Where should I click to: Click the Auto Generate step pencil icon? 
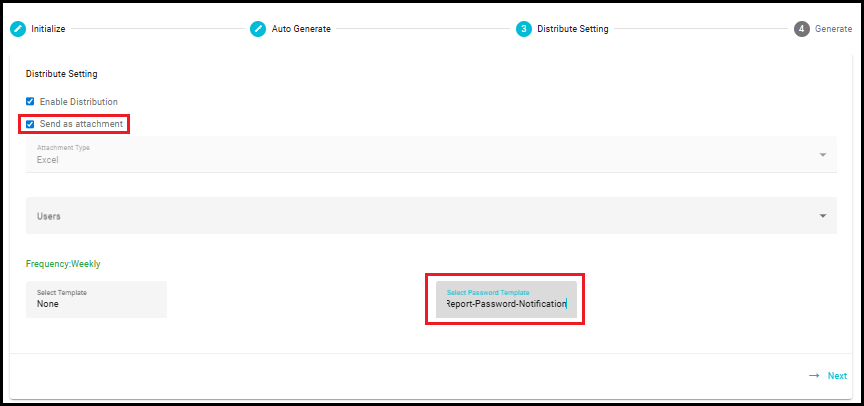tap(258, 29)
